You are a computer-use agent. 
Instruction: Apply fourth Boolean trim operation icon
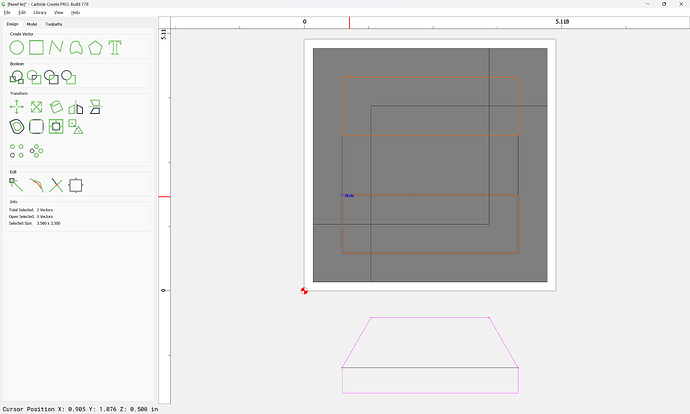(69, 77)
